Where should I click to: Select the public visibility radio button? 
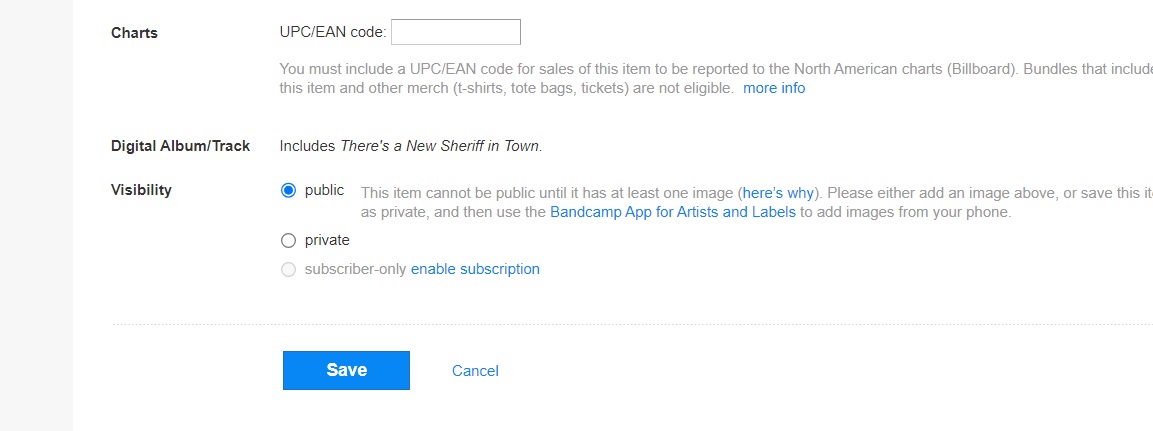[x=288, y=190]
